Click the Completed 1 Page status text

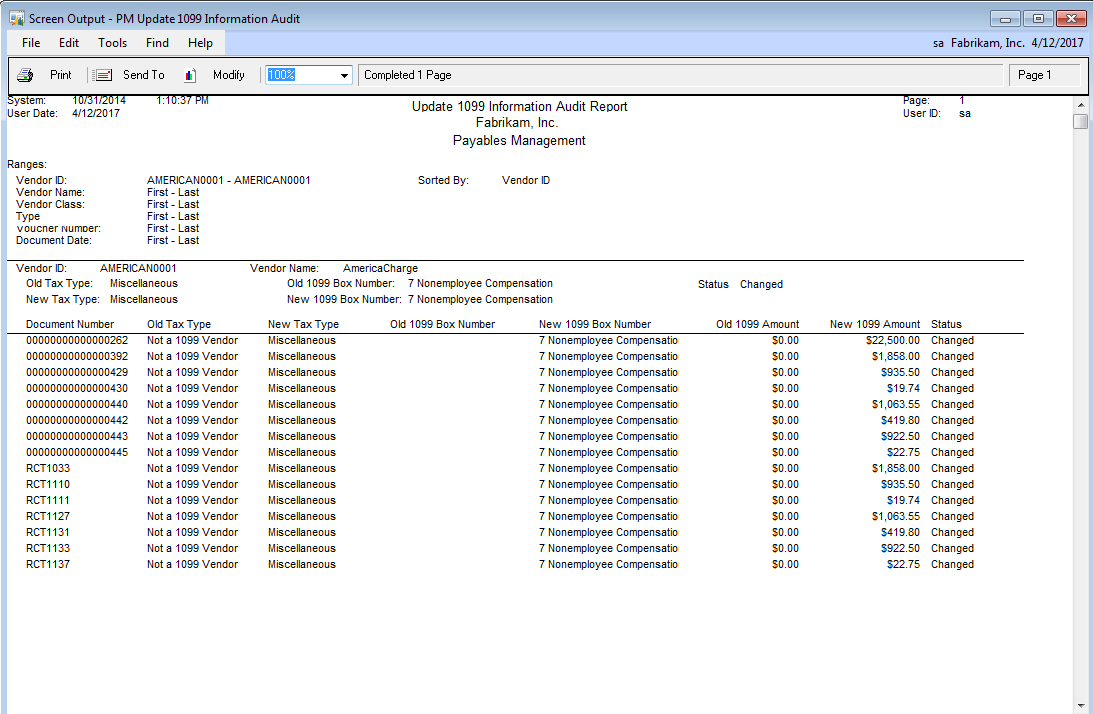pos(408,75)
